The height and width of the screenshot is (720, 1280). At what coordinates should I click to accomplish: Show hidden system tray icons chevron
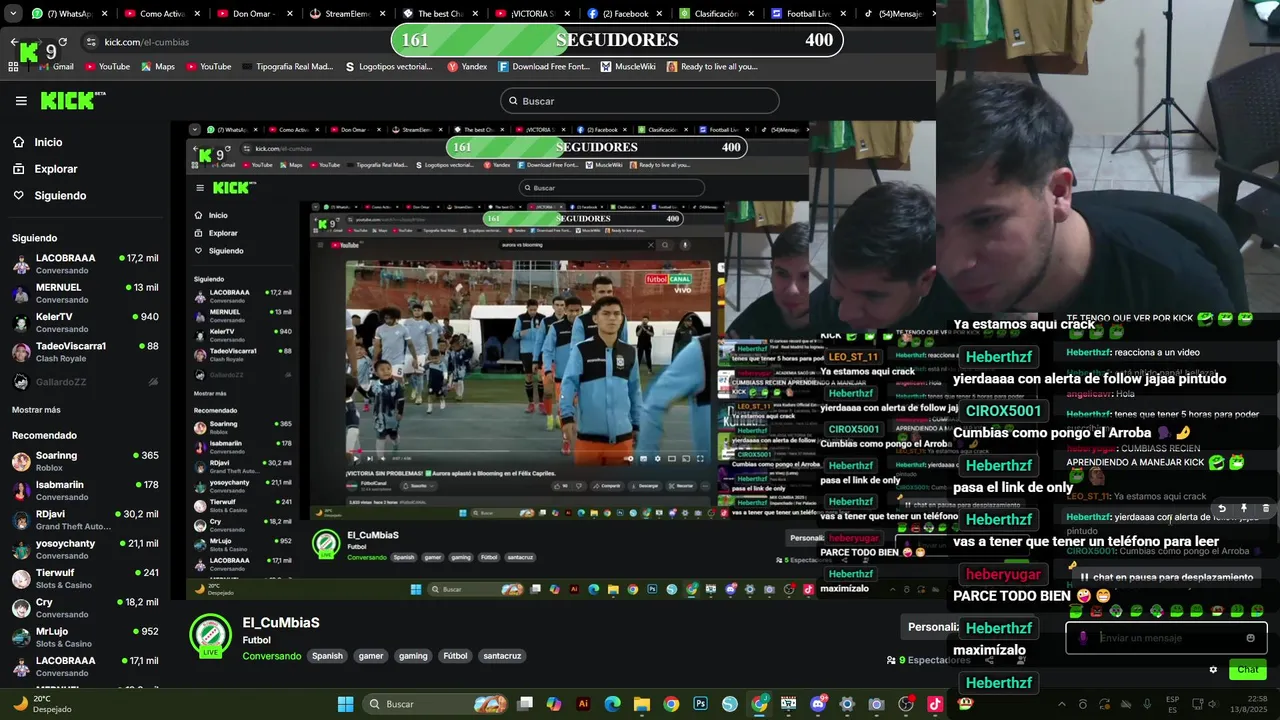(x=1061, y=704)
